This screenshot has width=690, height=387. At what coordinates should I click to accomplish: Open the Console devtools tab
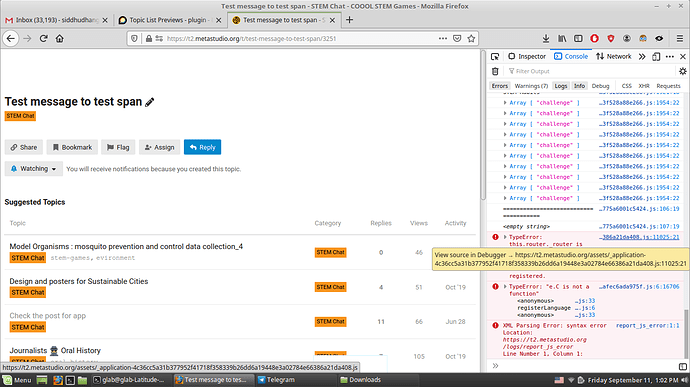coord(571,56)
